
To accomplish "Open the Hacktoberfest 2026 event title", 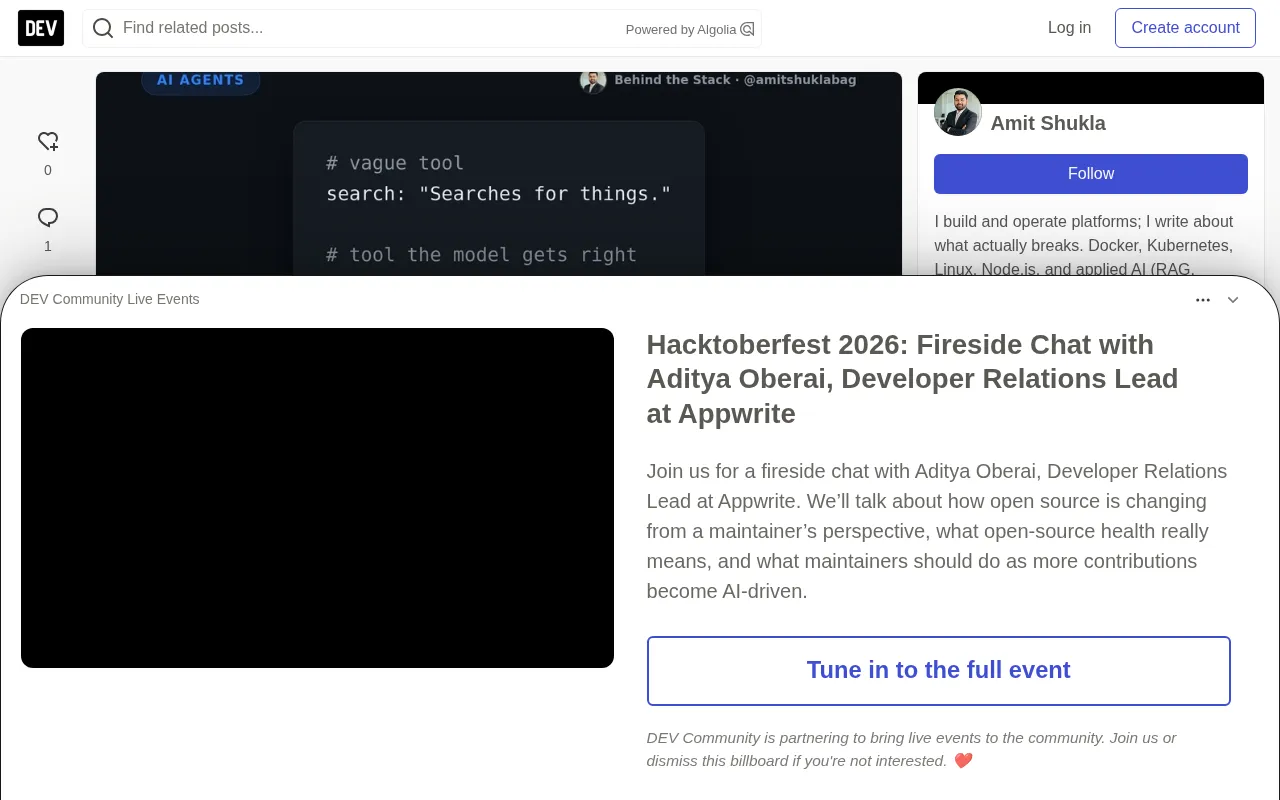I will pyautogui.click(x=912, y=379).
